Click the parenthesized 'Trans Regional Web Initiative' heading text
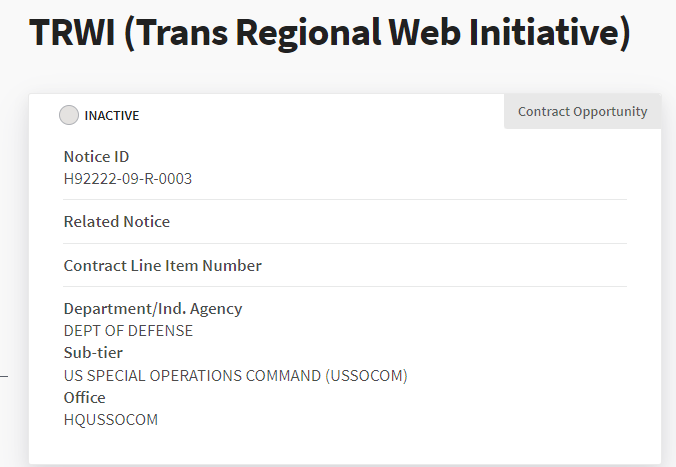Viewport: 676px width, 467px height. pyautogui.click(x=381, y=33)
